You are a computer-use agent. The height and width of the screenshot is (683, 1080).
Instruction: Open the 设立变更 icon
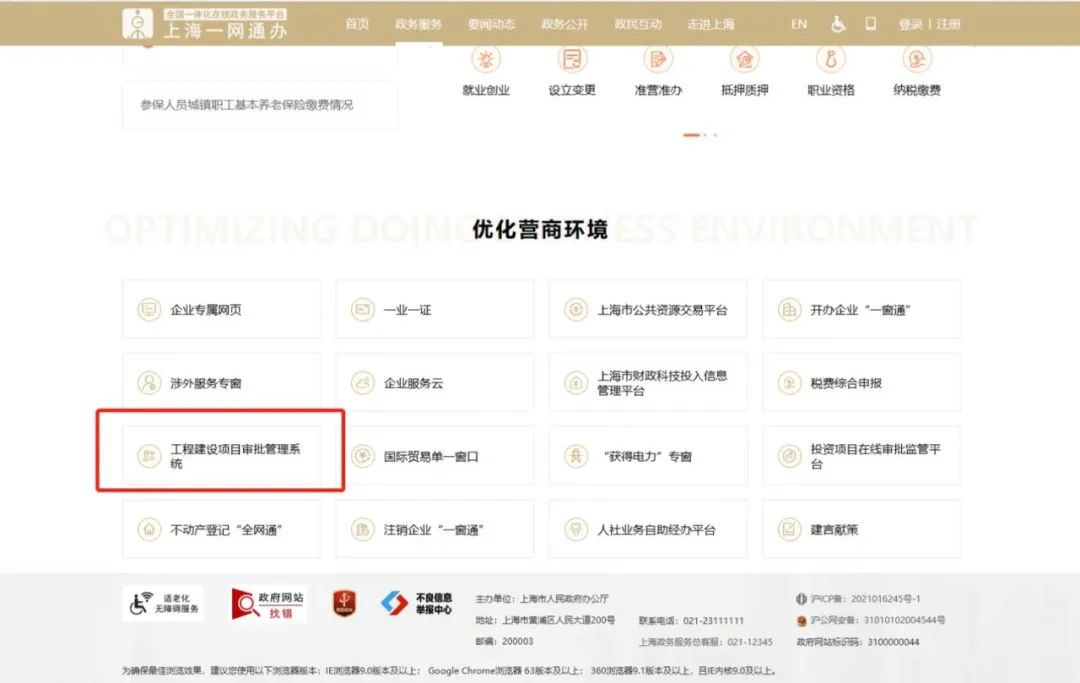coord(572,60)
